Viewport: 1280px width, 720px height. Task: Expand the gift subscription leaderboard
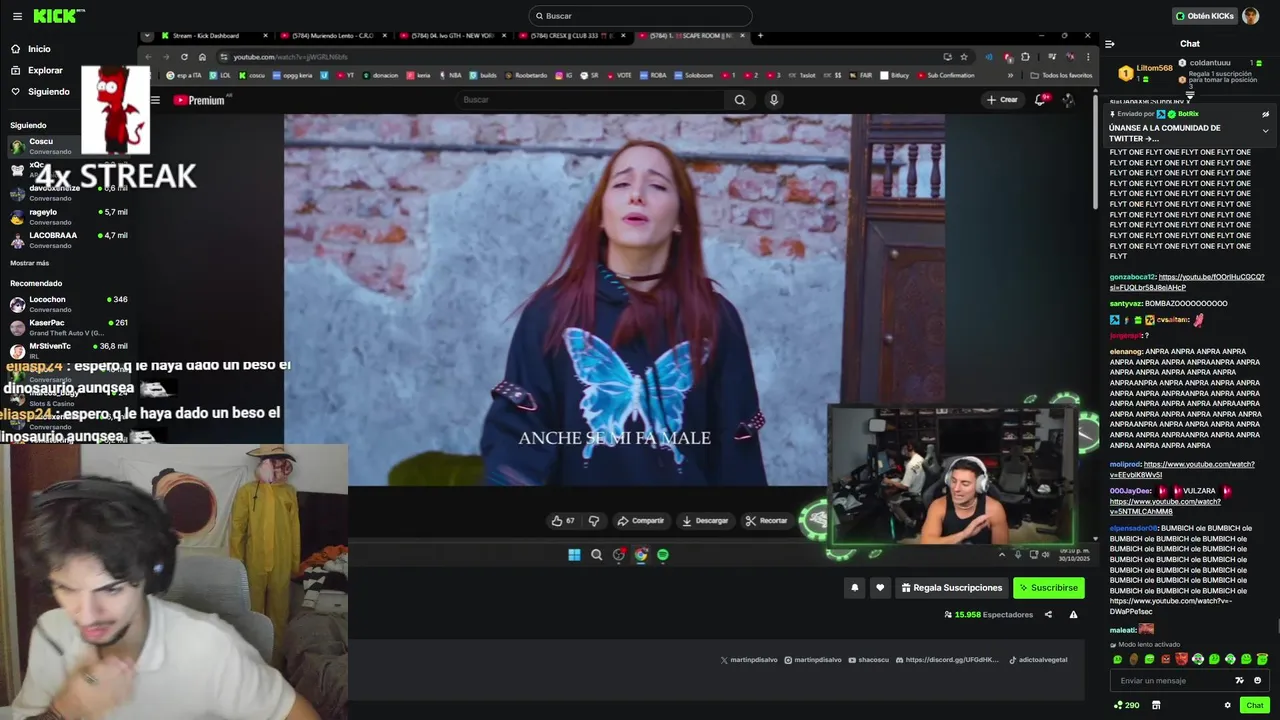(1190, 97)
